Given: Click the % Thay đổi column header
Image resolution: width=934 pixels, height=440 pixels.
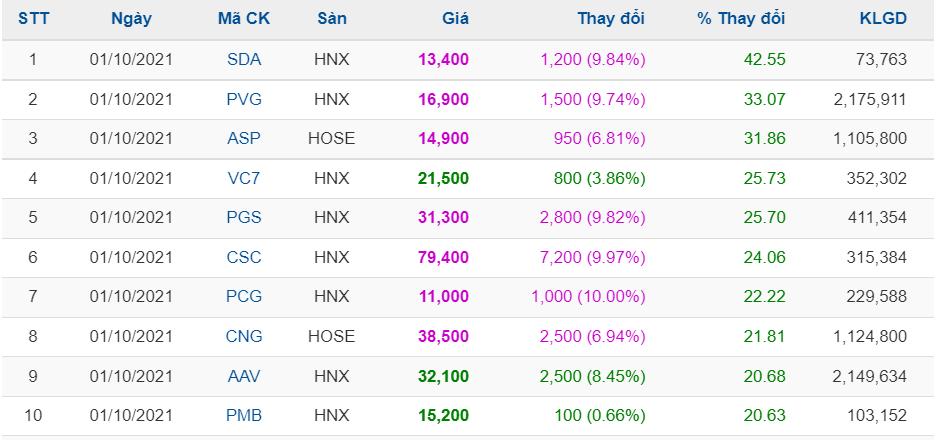Looking at the screenshot, I should point(742,19).
